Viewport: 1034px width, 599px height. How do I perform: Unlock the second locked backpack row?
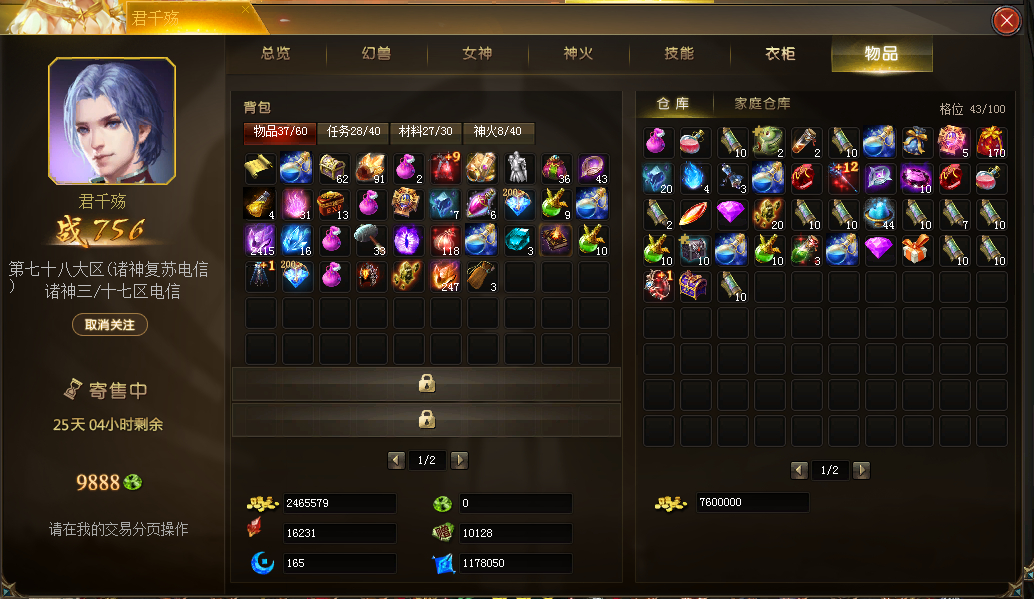click(x=427, y=420)
